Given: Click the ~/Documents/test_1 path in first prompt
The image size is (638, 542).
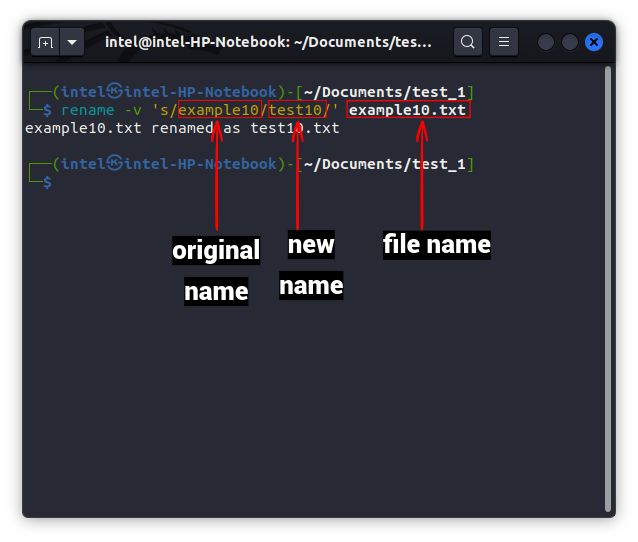Looking at the screenshot, I should pyautogui.click(x=385, y=92).
